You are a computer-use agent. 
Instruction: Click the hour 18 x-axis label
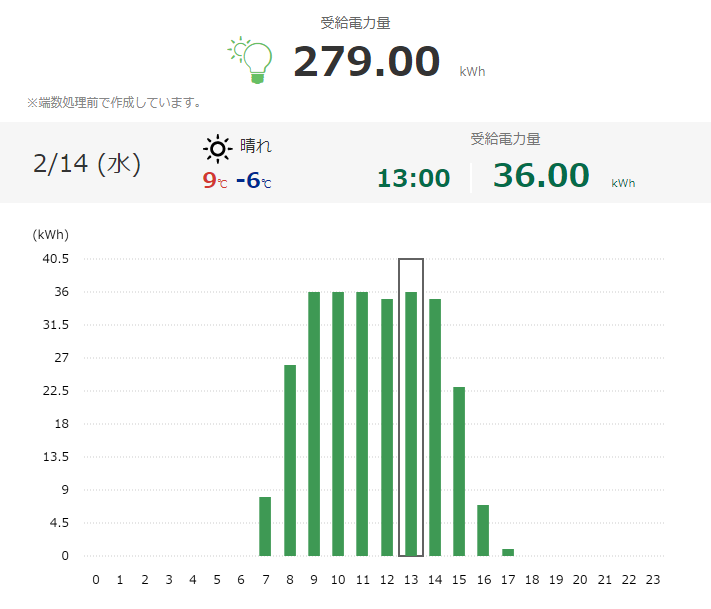point(532,580)
